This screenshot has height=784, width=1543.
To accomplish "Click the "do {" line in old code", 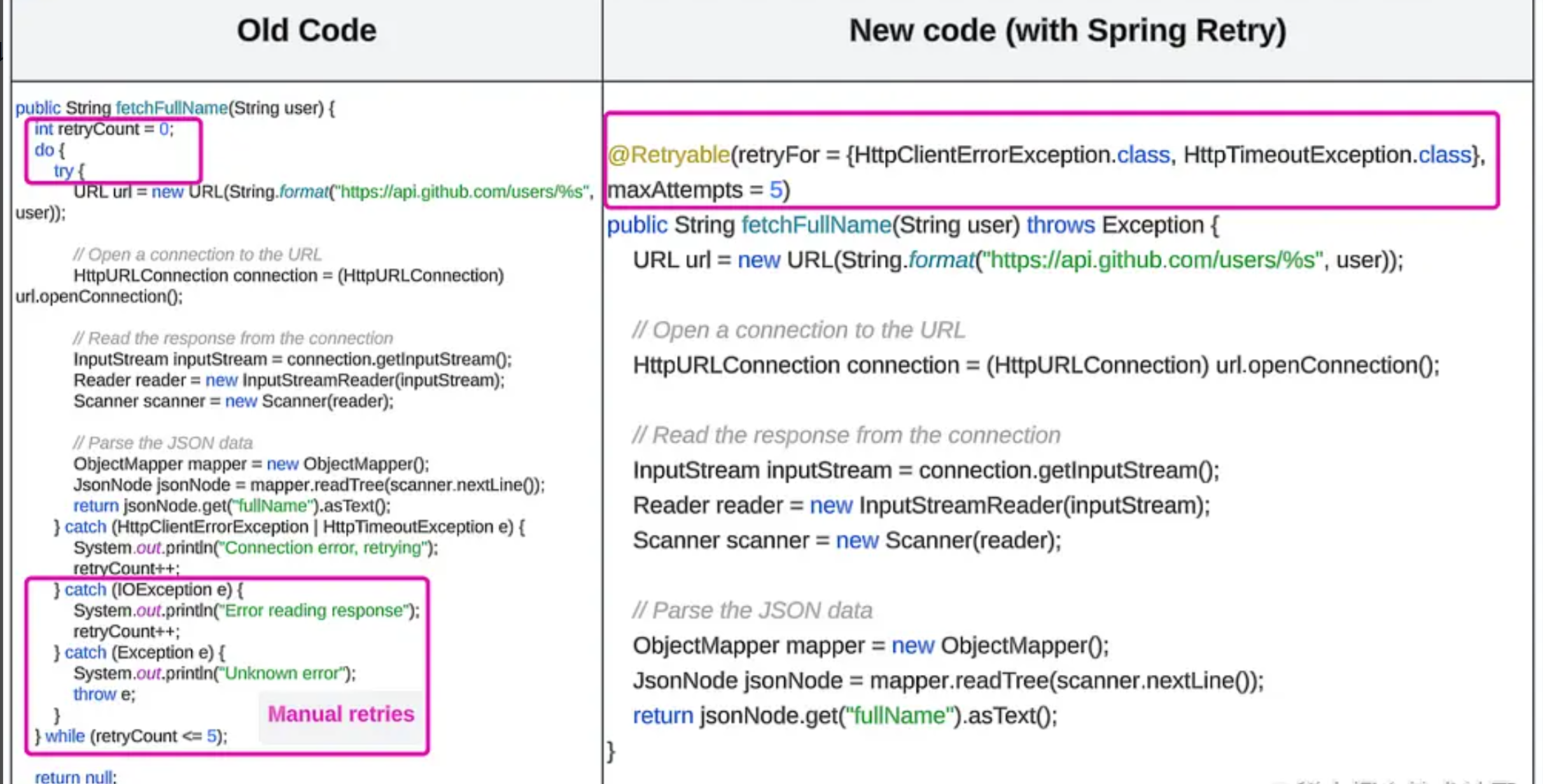I will pos(50,150).
